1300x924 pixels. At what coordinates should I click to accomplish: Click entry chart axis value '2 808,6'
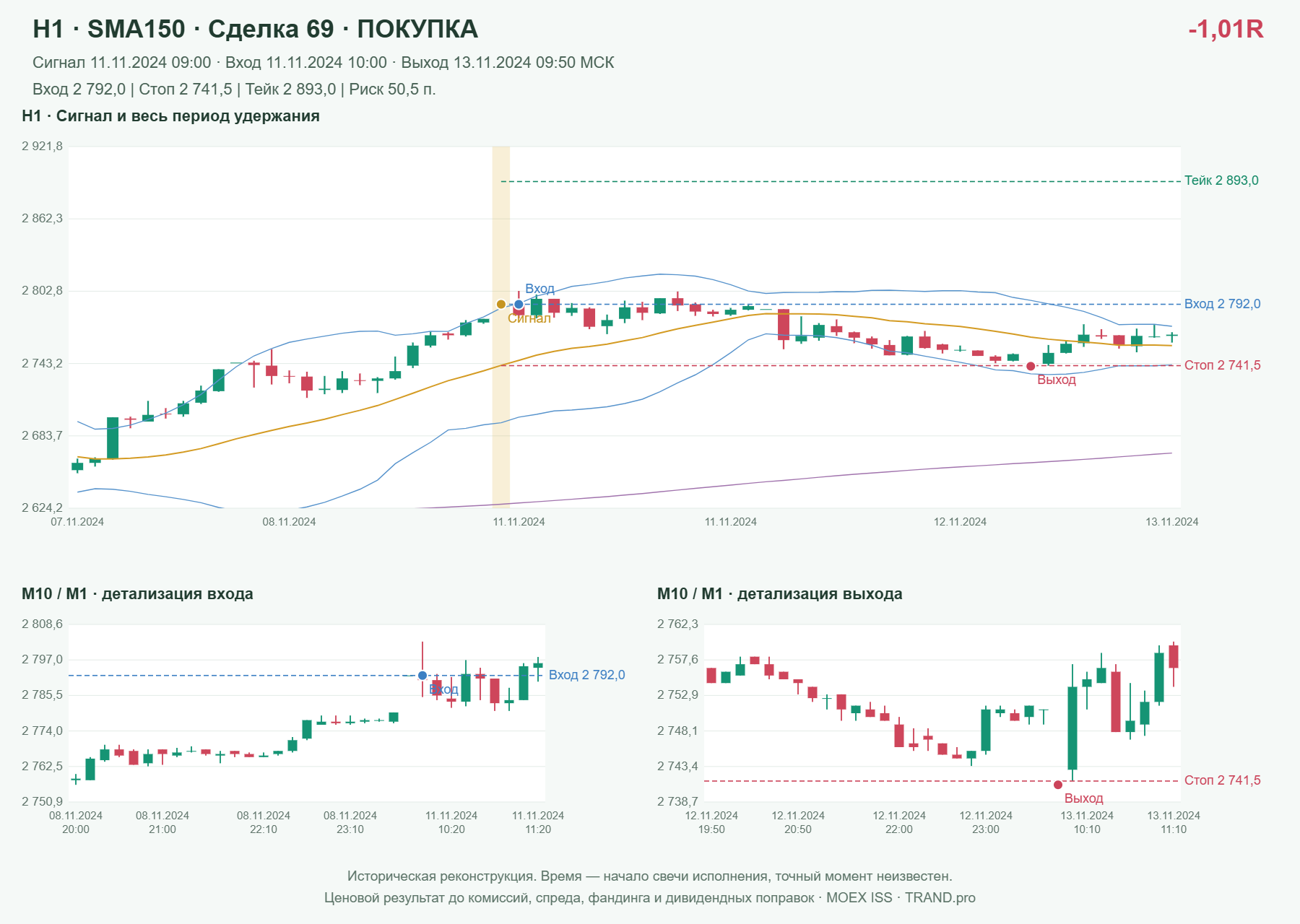click(x=42, y=624)
